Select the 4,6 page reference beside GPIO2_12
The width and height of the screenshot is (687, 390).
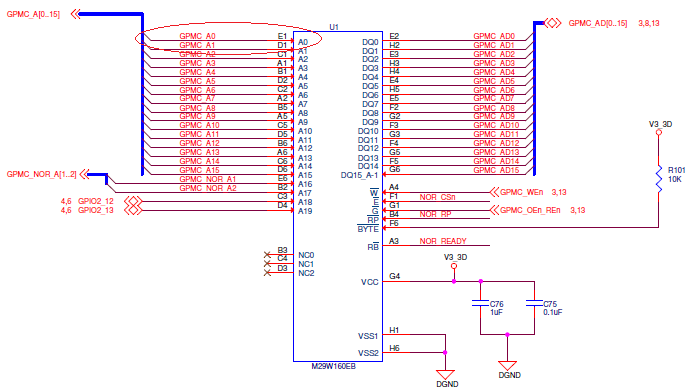pos(66,201)
